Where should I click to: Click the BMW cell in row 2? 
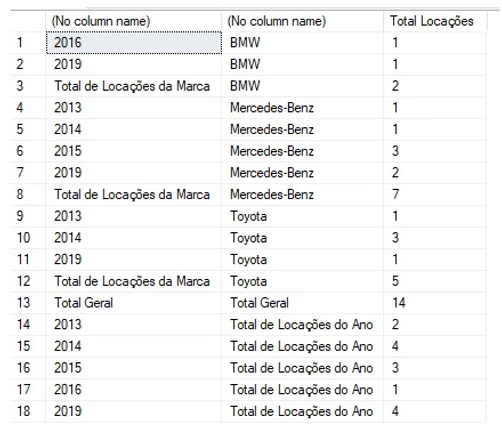coord(302,64)
